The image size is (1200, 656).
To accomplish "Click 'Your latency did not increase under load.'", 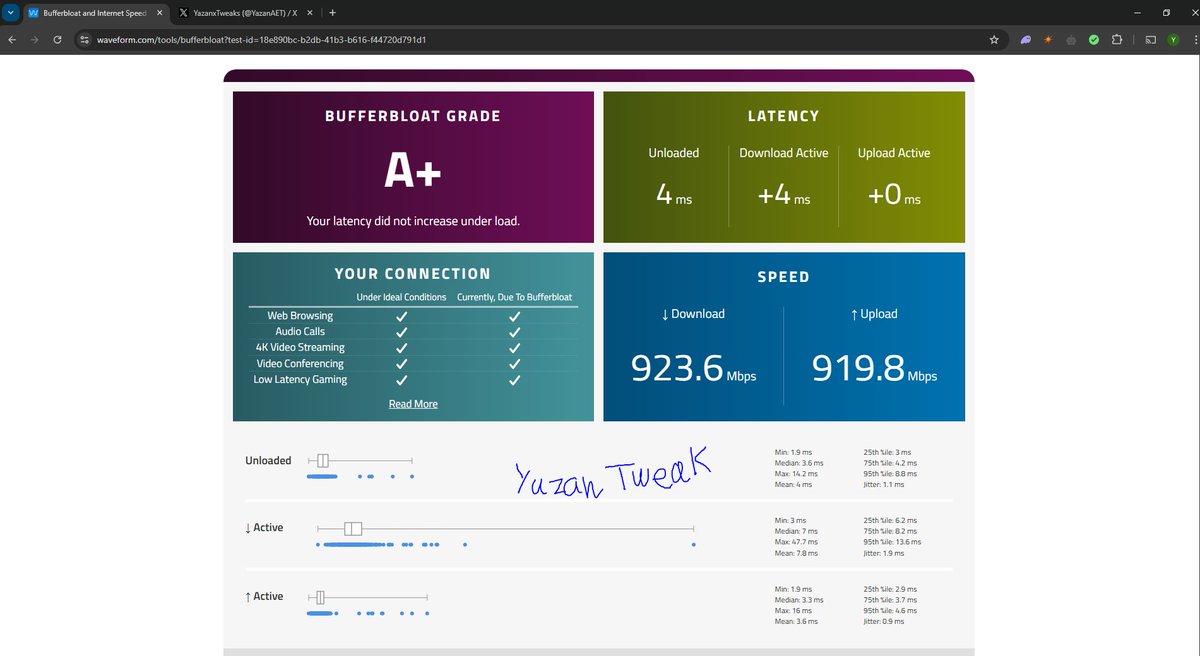I will coord(413,220).
